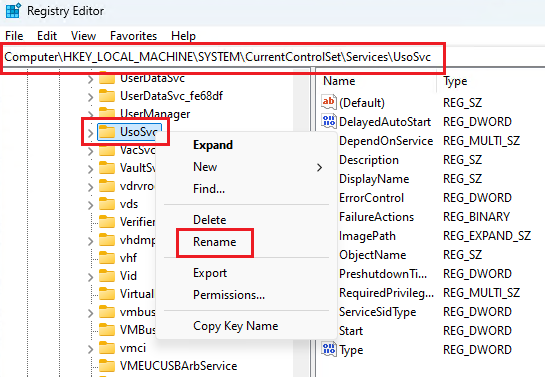The image size is (545, 377).
Task: Select the UsoSvc folder icon
Action: pos(107,132)
